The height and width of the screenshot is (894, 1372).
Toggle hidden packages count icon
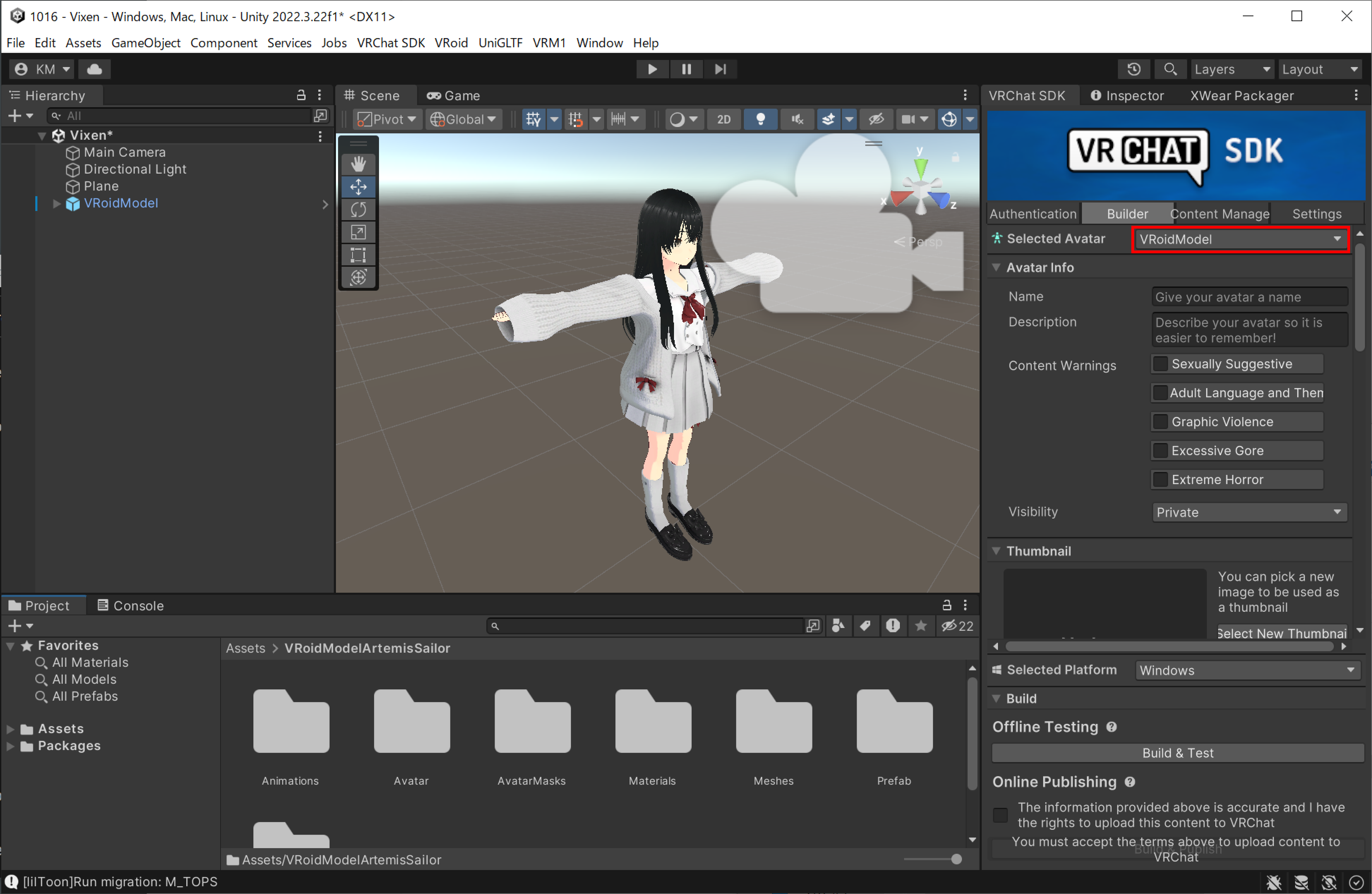tap(957, 626)
